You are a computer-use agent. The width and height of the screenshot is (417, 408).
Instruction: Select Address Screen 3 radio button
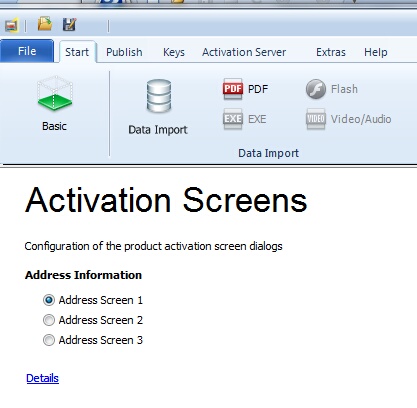pyautogui.click(x=49, y=340)
